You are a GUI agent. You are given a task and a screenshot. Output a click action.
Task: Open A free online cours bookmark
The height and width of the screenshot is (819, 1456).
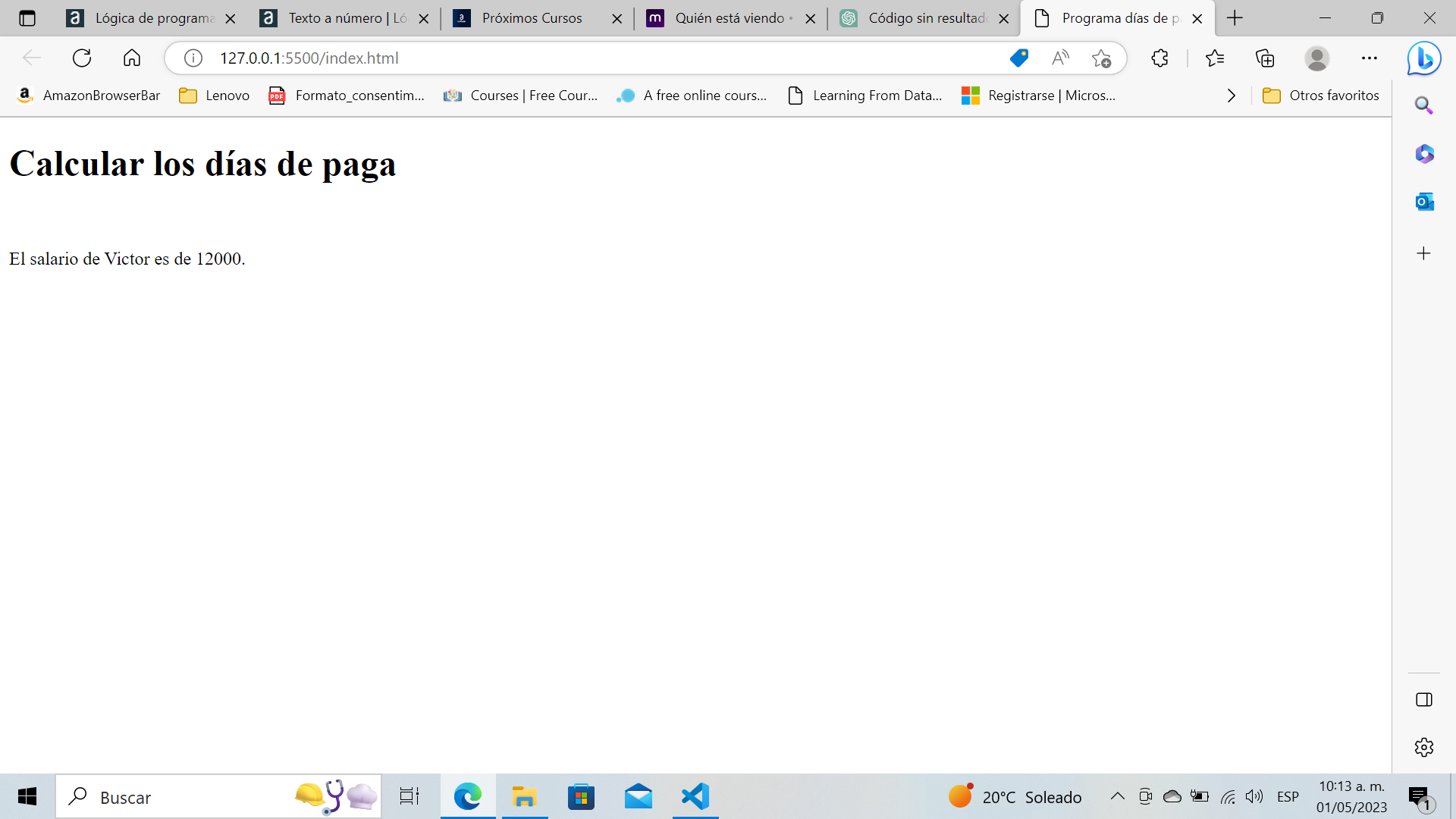pos(692,96)
